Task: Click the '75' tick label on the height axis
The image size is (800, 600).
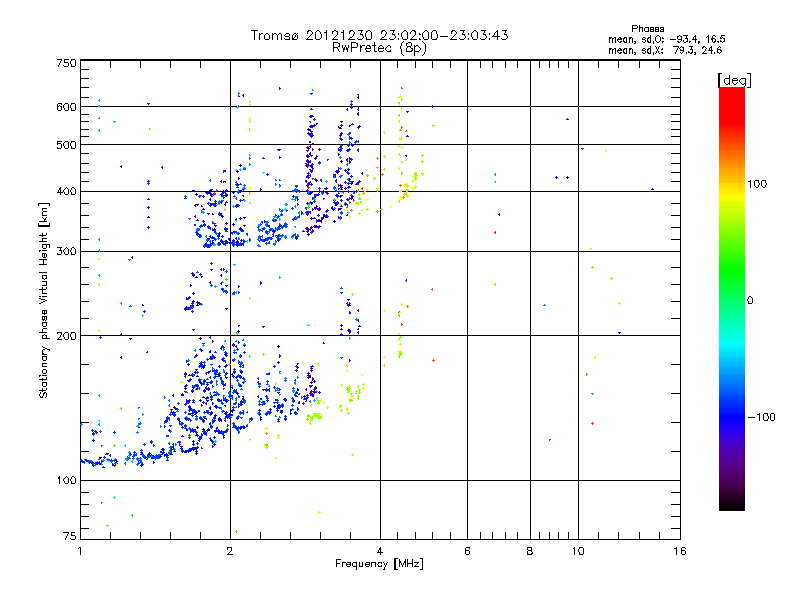Action: tap(70, 536)
